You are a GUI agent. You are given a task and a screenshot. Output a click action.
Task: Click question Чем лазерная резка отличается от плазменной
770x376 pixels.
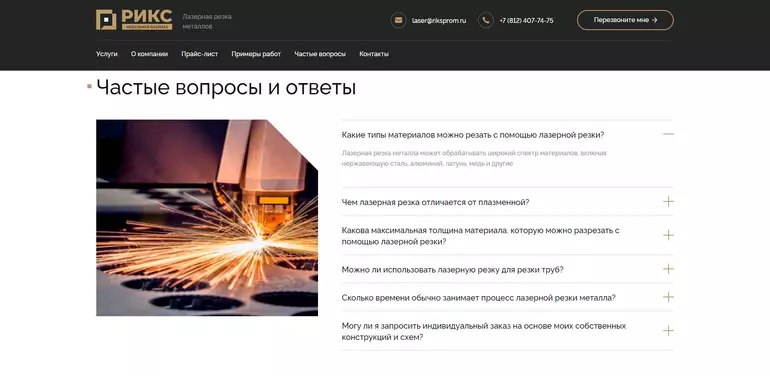pos(435,202)
